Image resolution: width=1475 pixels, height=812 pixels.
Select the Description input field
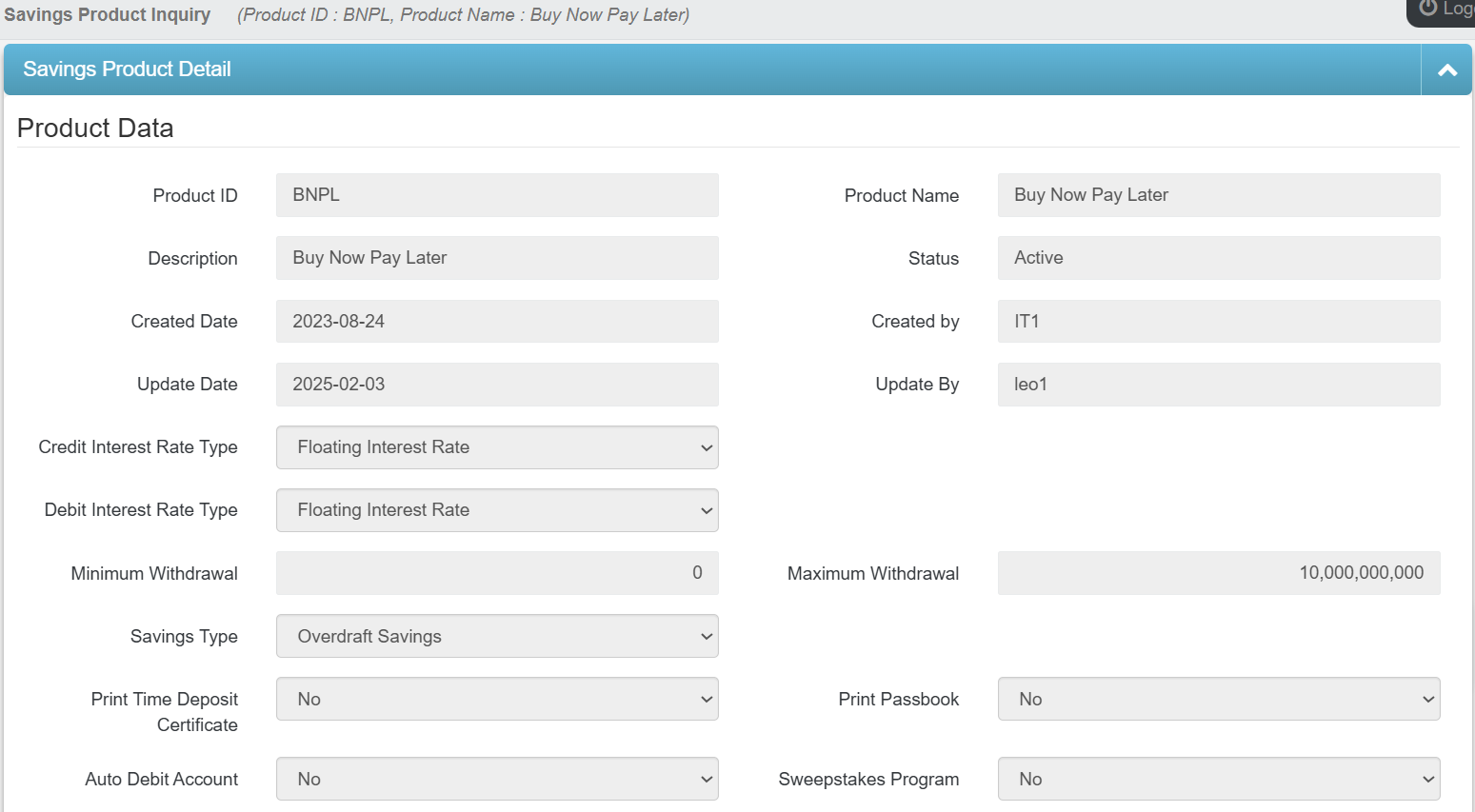point(496,258)
